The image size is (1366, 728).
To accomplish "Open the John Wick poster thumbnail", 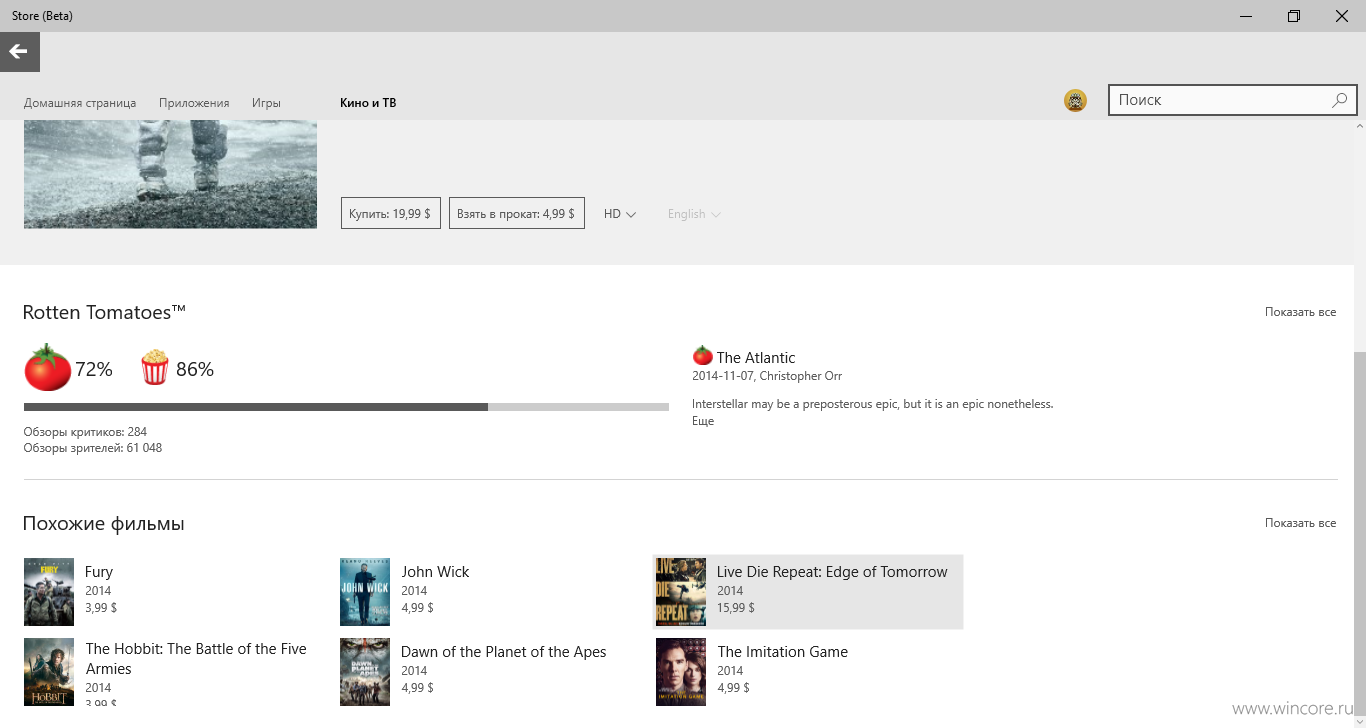I will pos(365,592).
